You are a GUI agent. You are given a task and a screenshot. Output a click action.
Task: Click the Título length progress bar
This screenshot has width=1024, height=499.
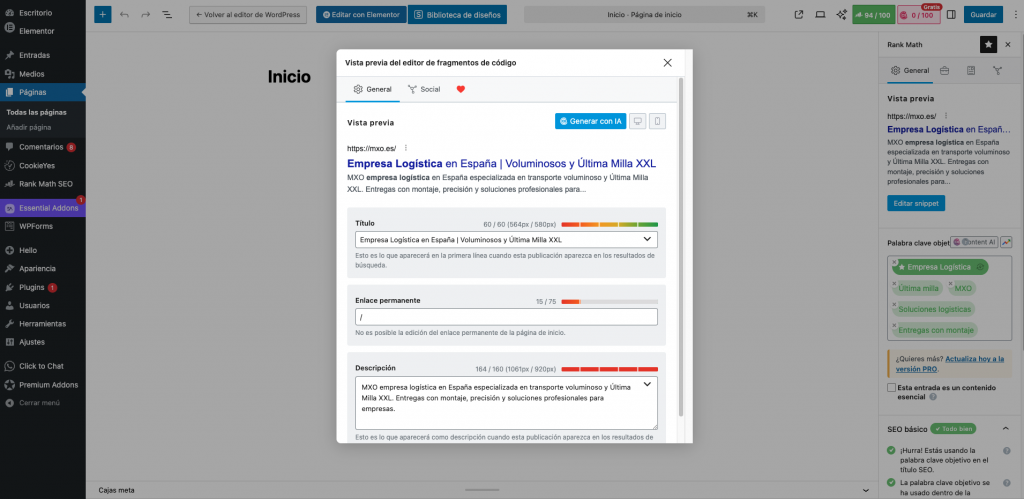click(609, 224)
